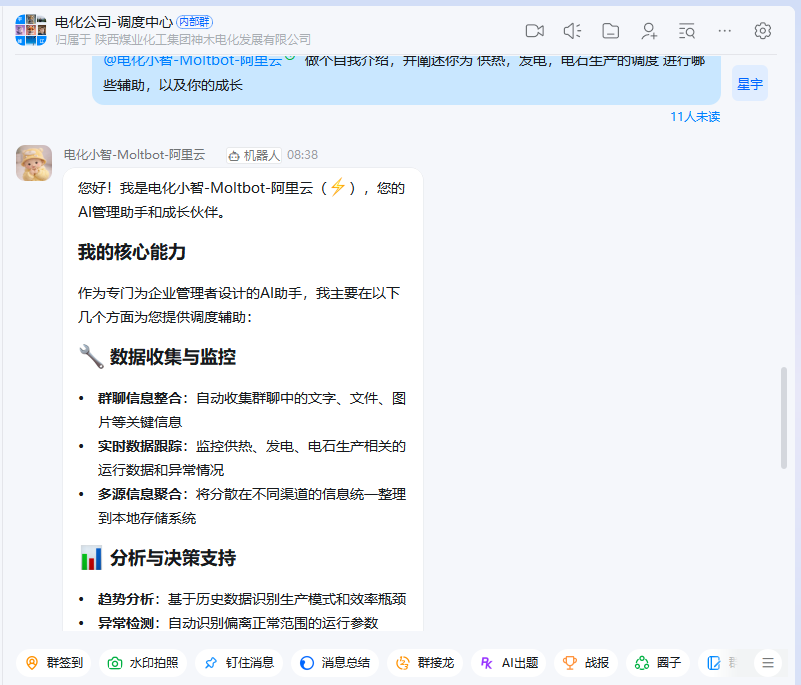Screen dimensions: 801x685
Task: Expand the partially hidden last toolbar item
Action: (x=719, y=662)
